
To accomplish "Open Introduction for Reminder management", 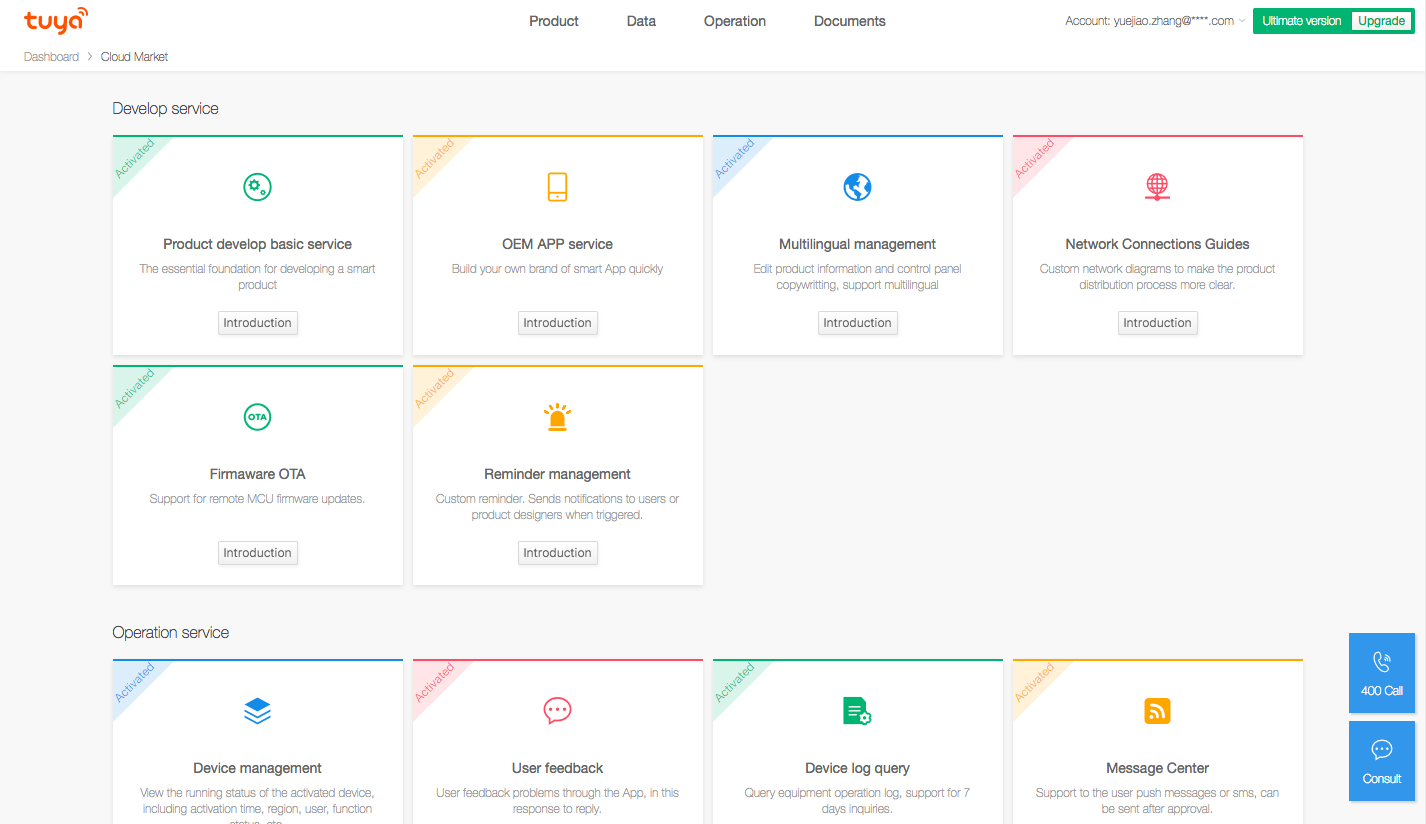I will (x=558, y=553).
